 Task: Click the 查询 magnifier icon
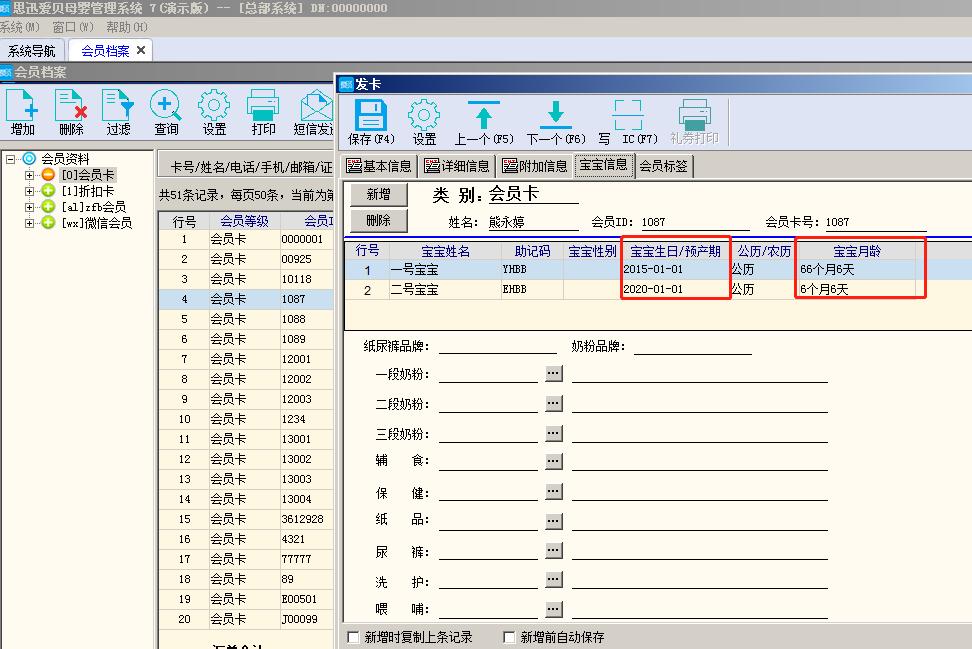pyautogui.click(x=166, y=112)
